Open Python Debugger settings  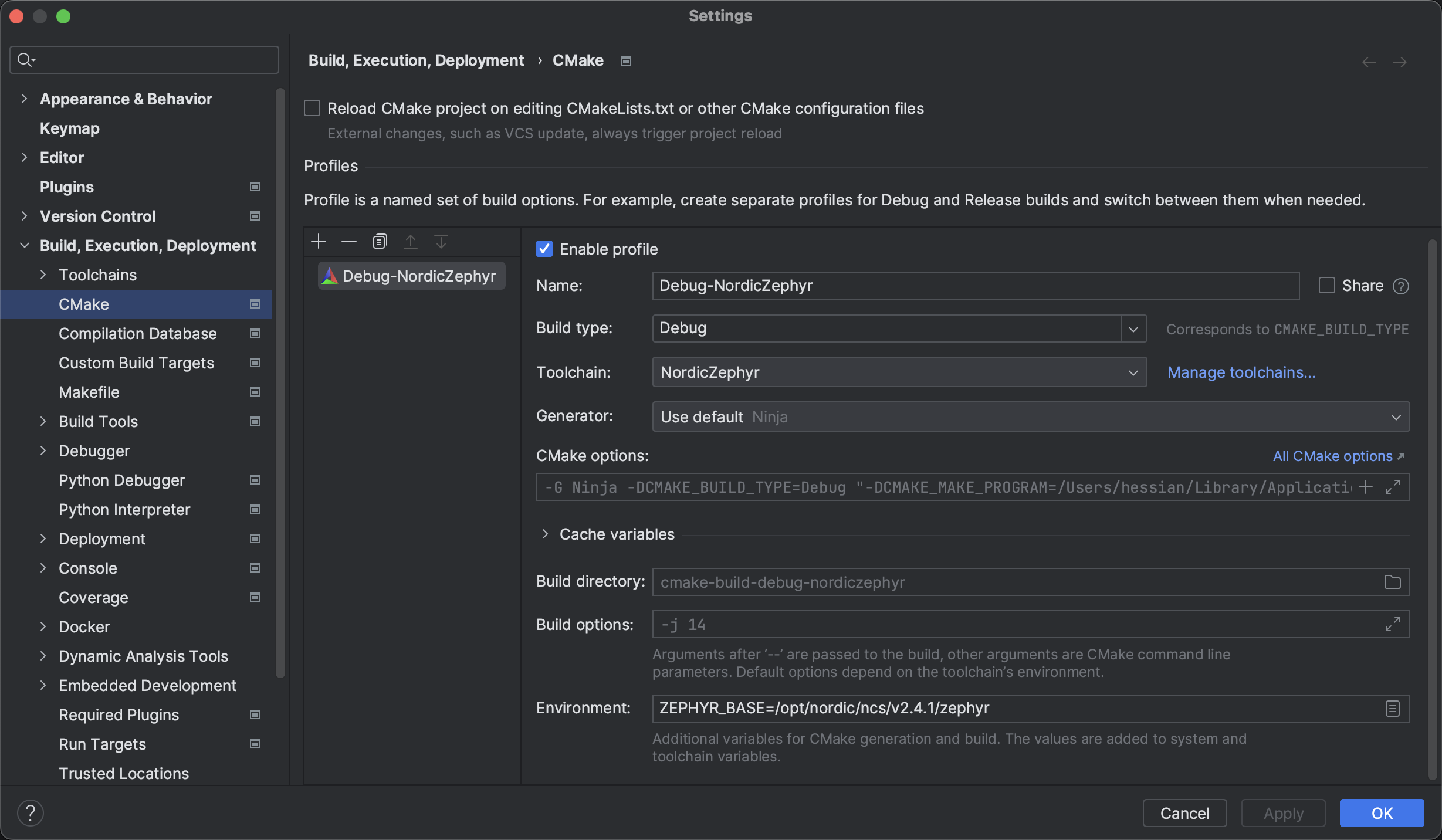pos(121,480)
